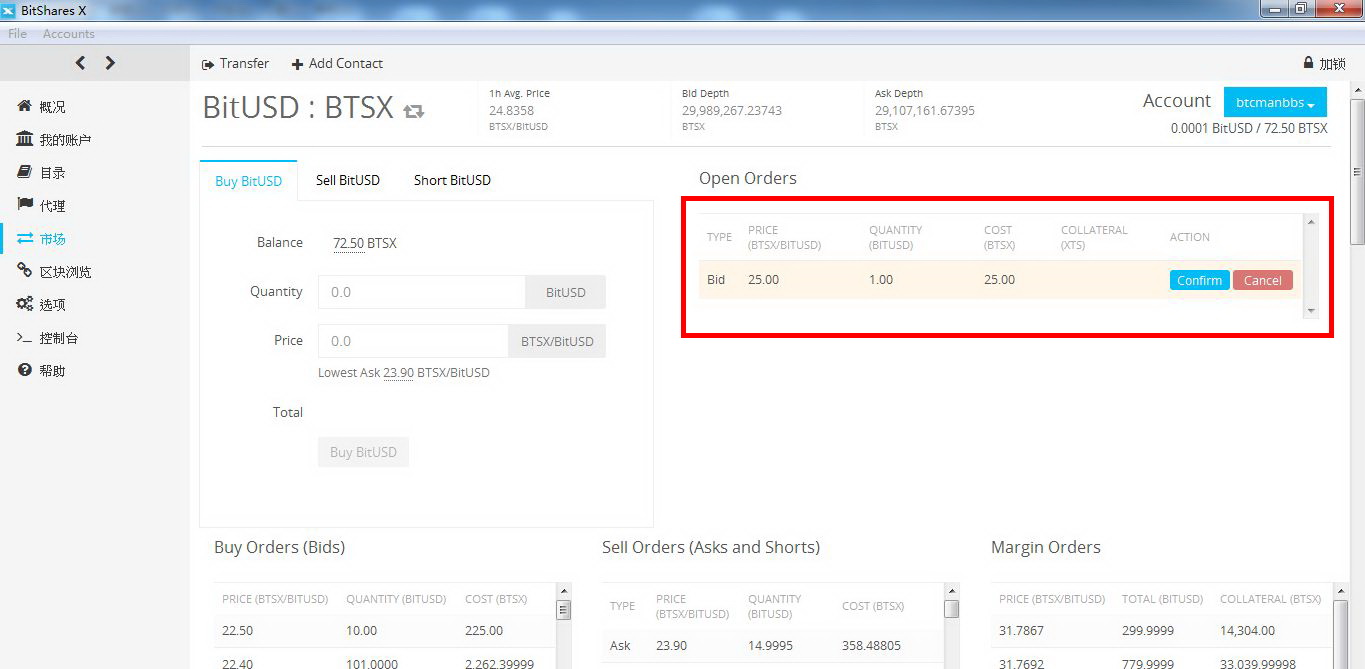This screenshot has width=1365, height=669.
Task: Confirm the open Bid order
Action: 1199,280
